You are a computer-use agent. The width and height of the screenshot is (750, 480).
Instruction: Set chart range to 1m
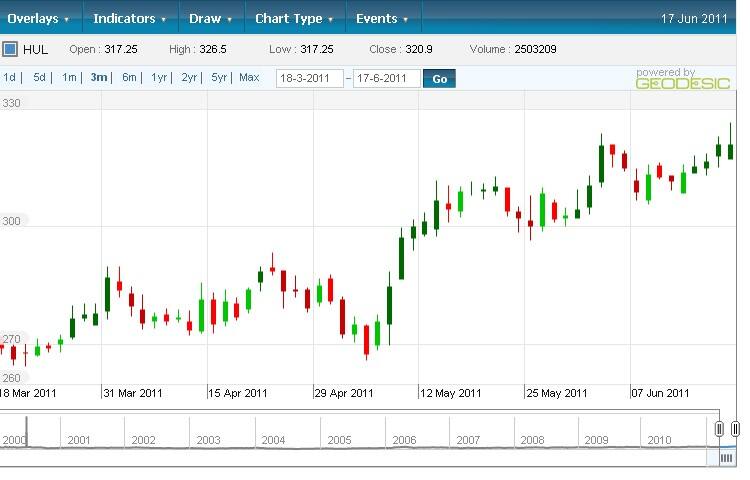(69, 78)
